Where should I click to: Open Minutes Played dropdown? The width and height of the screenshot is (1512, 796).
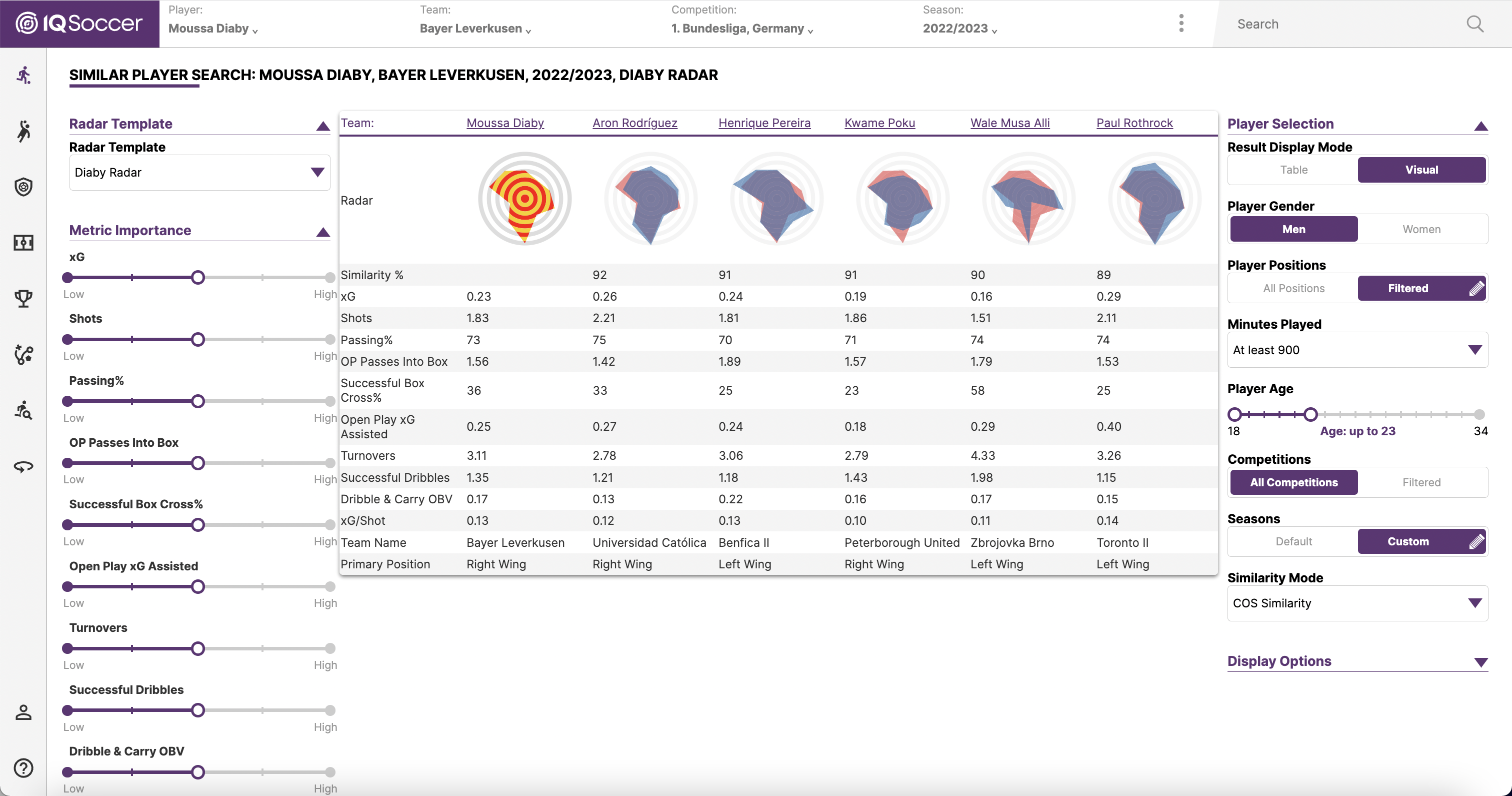[x=1357, y=350]
